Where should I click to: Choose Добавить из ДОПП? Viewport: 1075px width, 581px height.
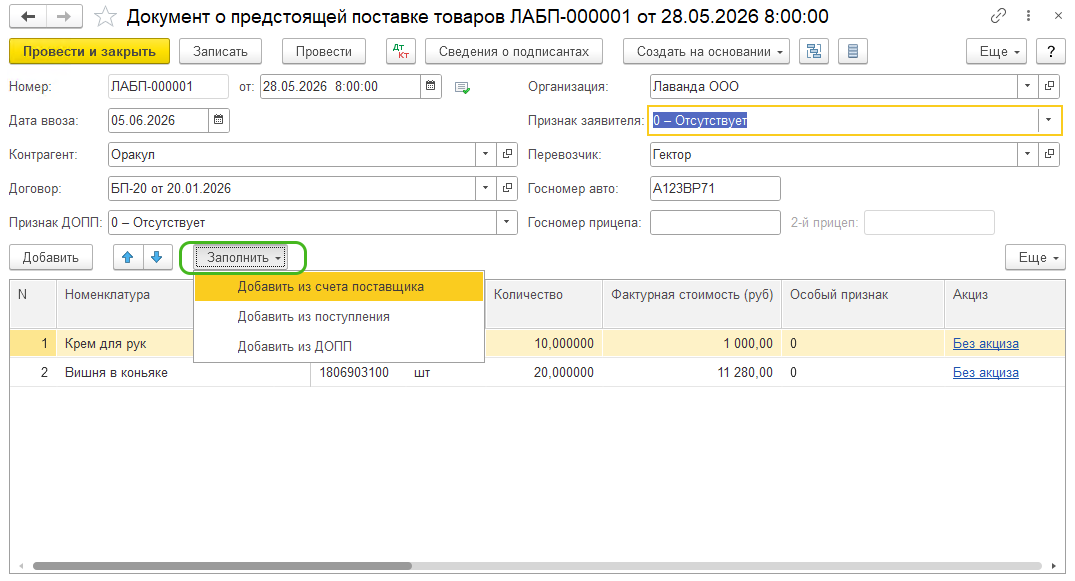click(x=339, y=346)
